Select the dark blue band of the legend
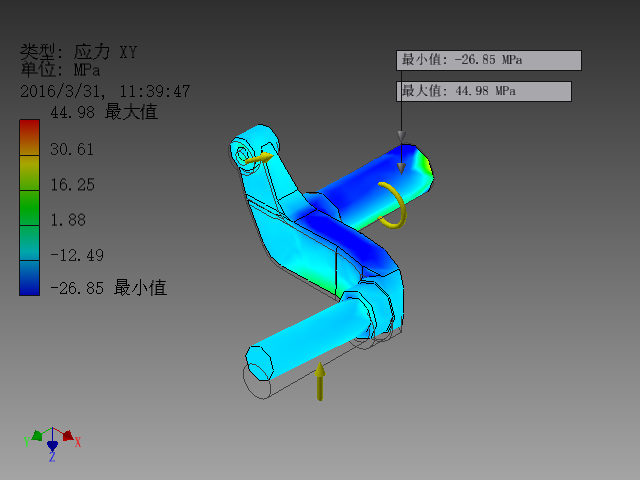Image resolution: width=640 pixels, height=480 pixels. 29,278
